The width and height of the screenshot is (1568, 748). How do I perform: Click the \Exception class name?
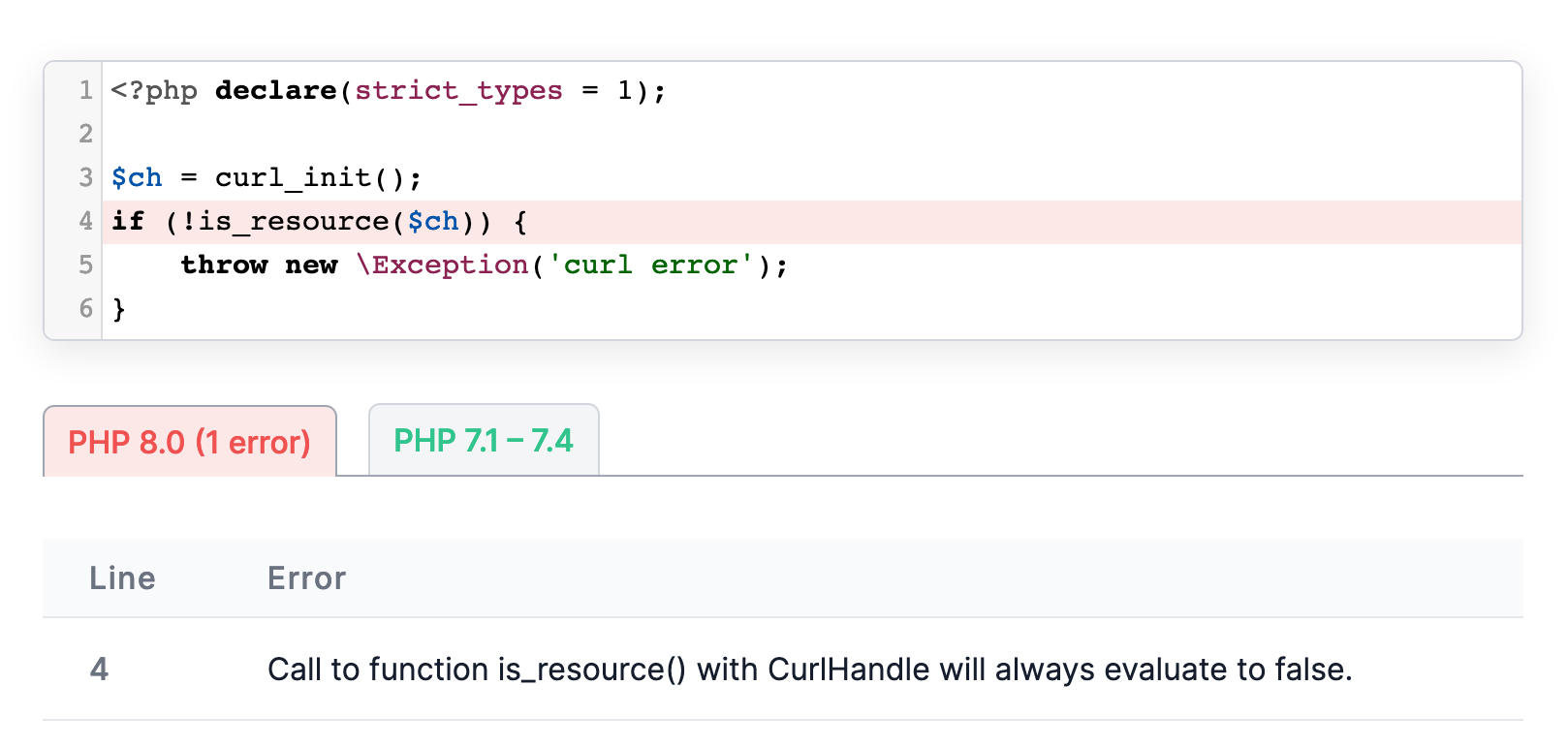click(x=443, y=265)
